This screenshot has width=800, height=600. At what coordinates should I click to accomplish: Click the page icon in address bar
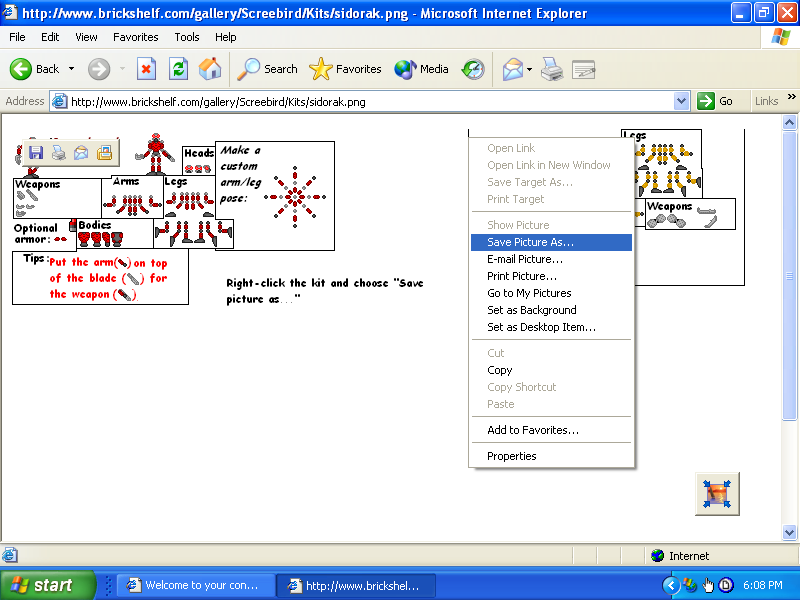(60, 101)
